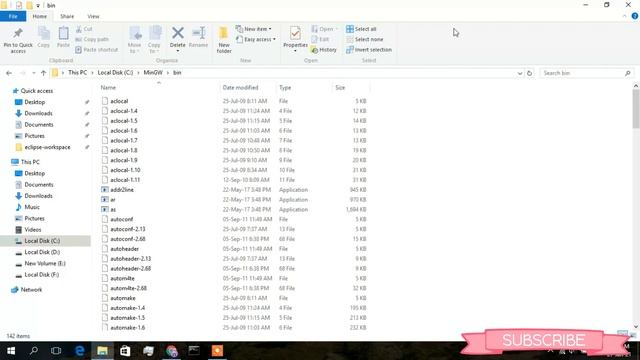The width and height of the screenshot is (640, 360).
Task: Click Select all in ribbon
Action: point(361,29)
